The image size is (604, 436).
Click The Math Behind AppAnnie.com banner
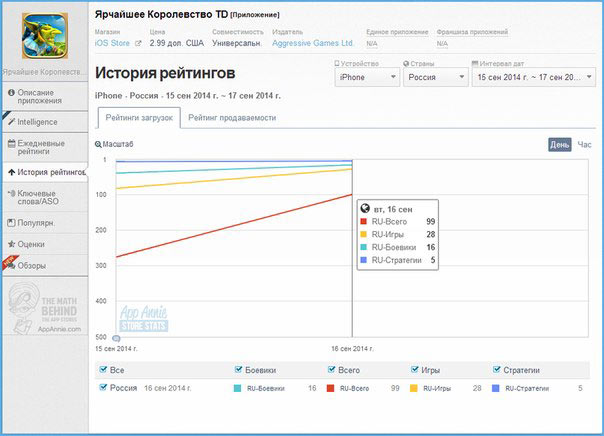click(45, 307)
